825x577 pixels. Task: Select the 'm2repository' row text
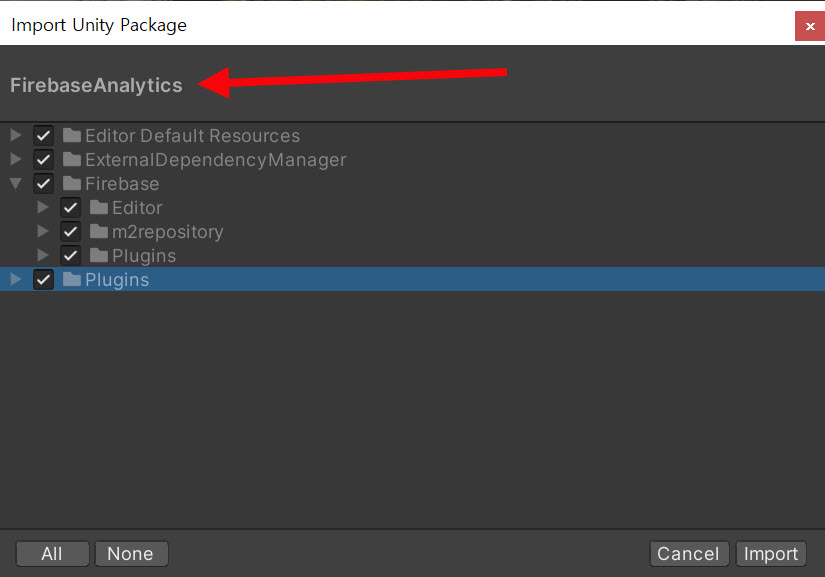tap(168, 232)
